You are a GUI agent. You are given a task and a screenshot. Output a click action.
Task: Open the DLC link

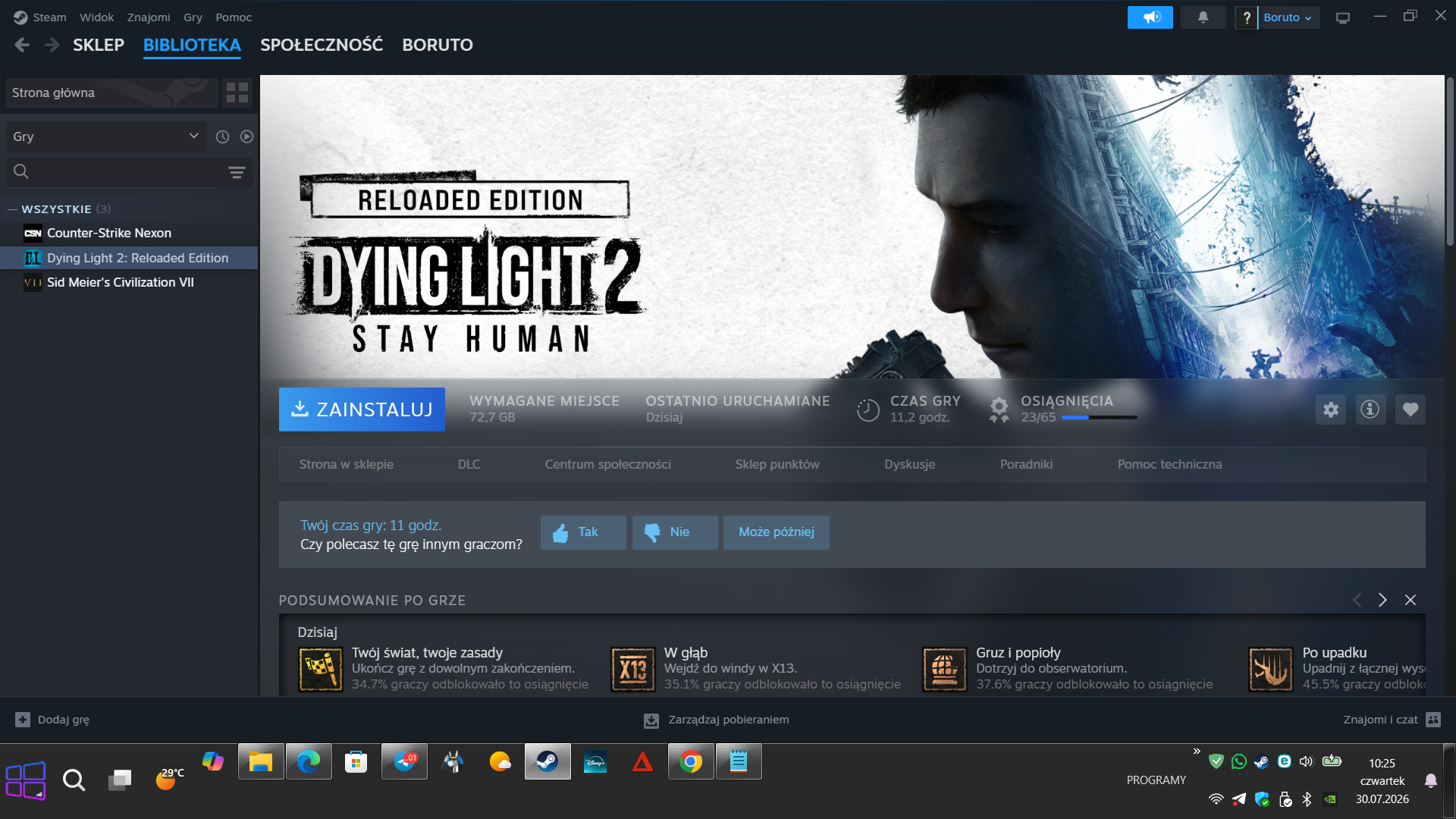point(469,464)
